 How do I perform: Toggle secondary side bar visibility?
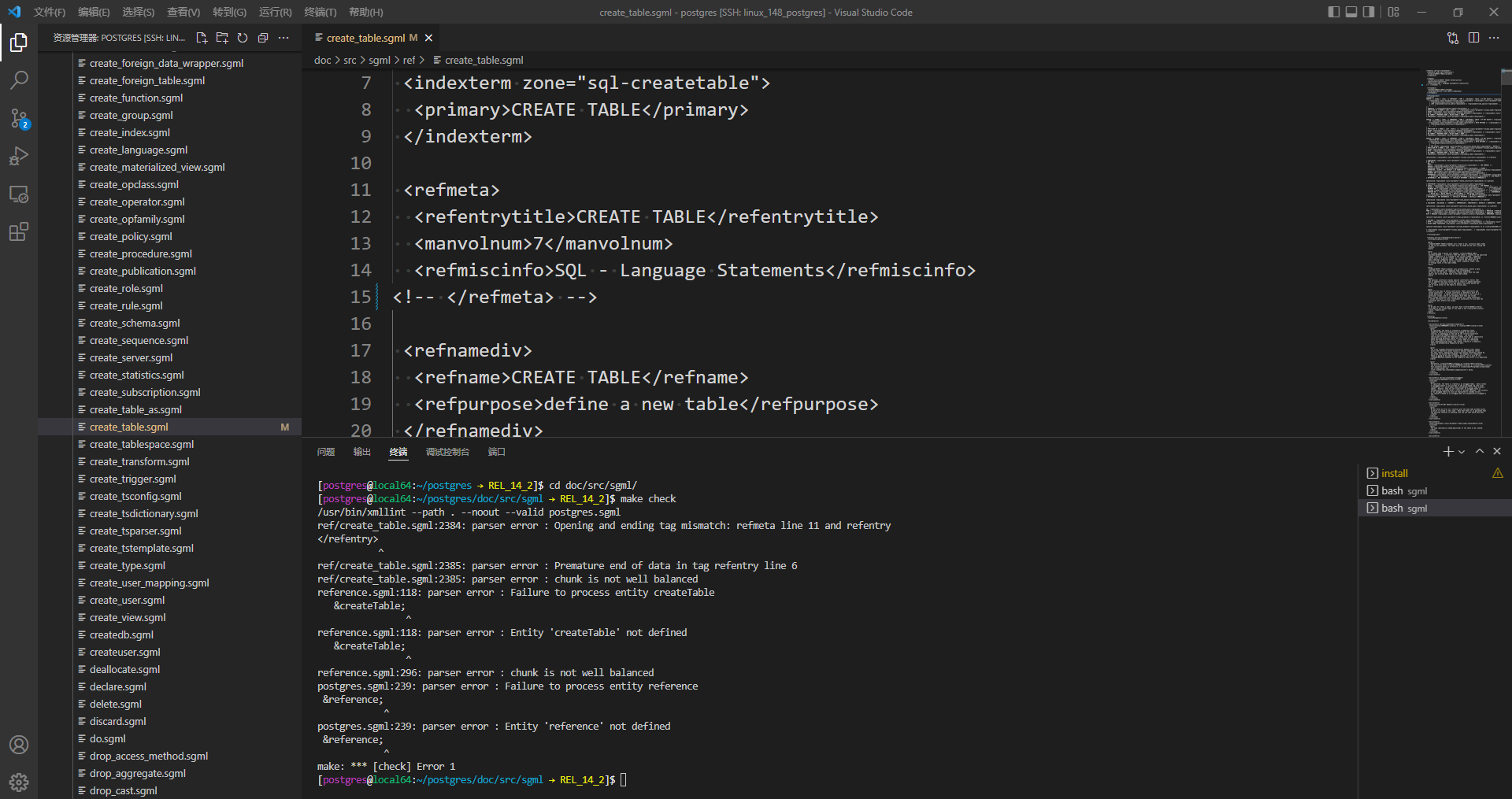pos(1369,12)
